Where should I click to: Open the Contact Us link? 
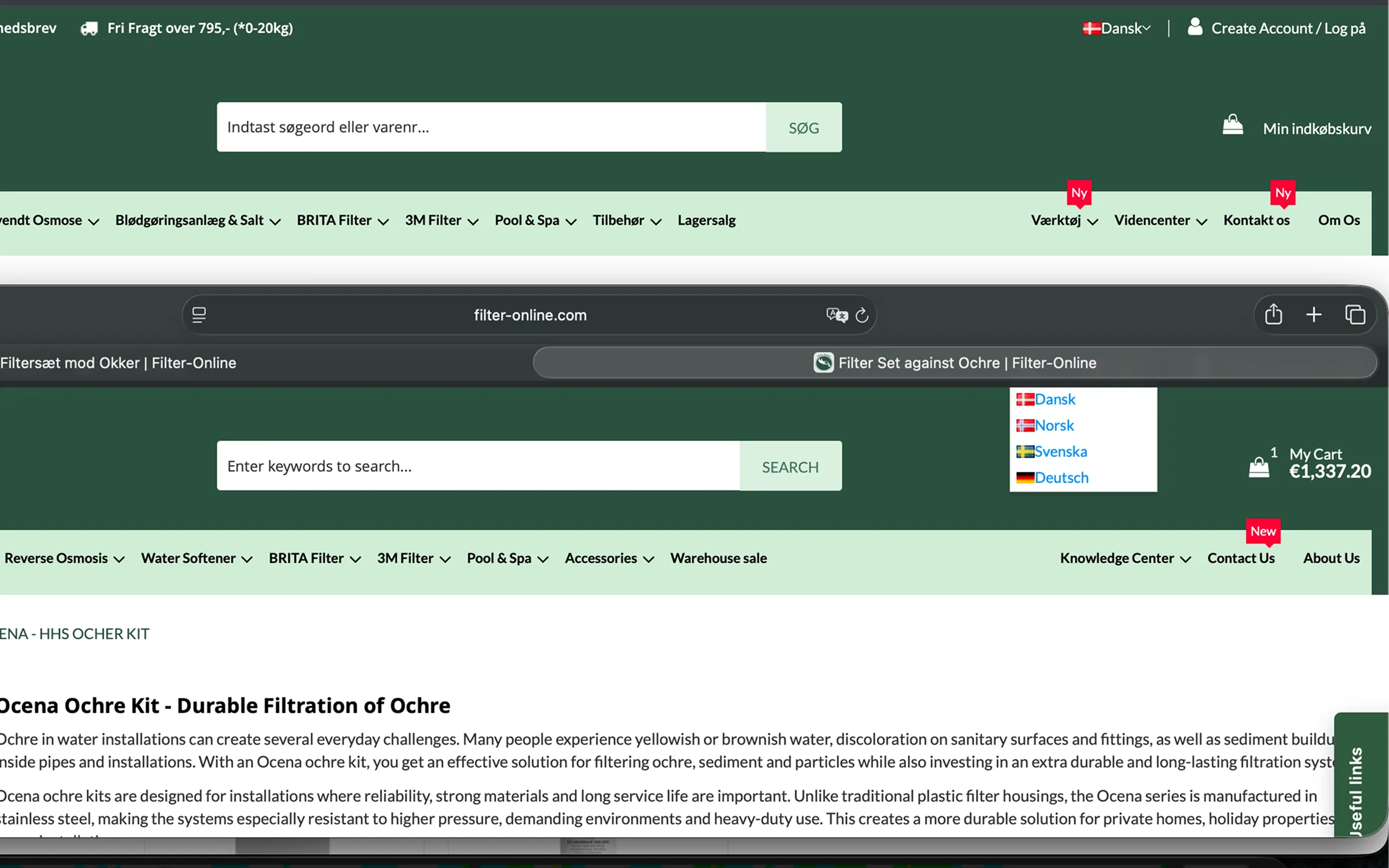point(1241,558)
